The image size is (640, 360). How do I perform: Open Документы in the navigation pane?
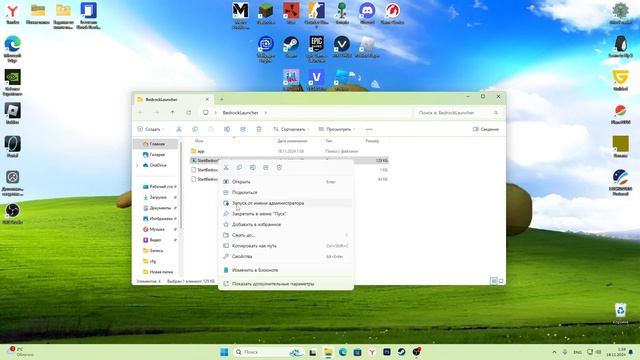tap(159, 208)
